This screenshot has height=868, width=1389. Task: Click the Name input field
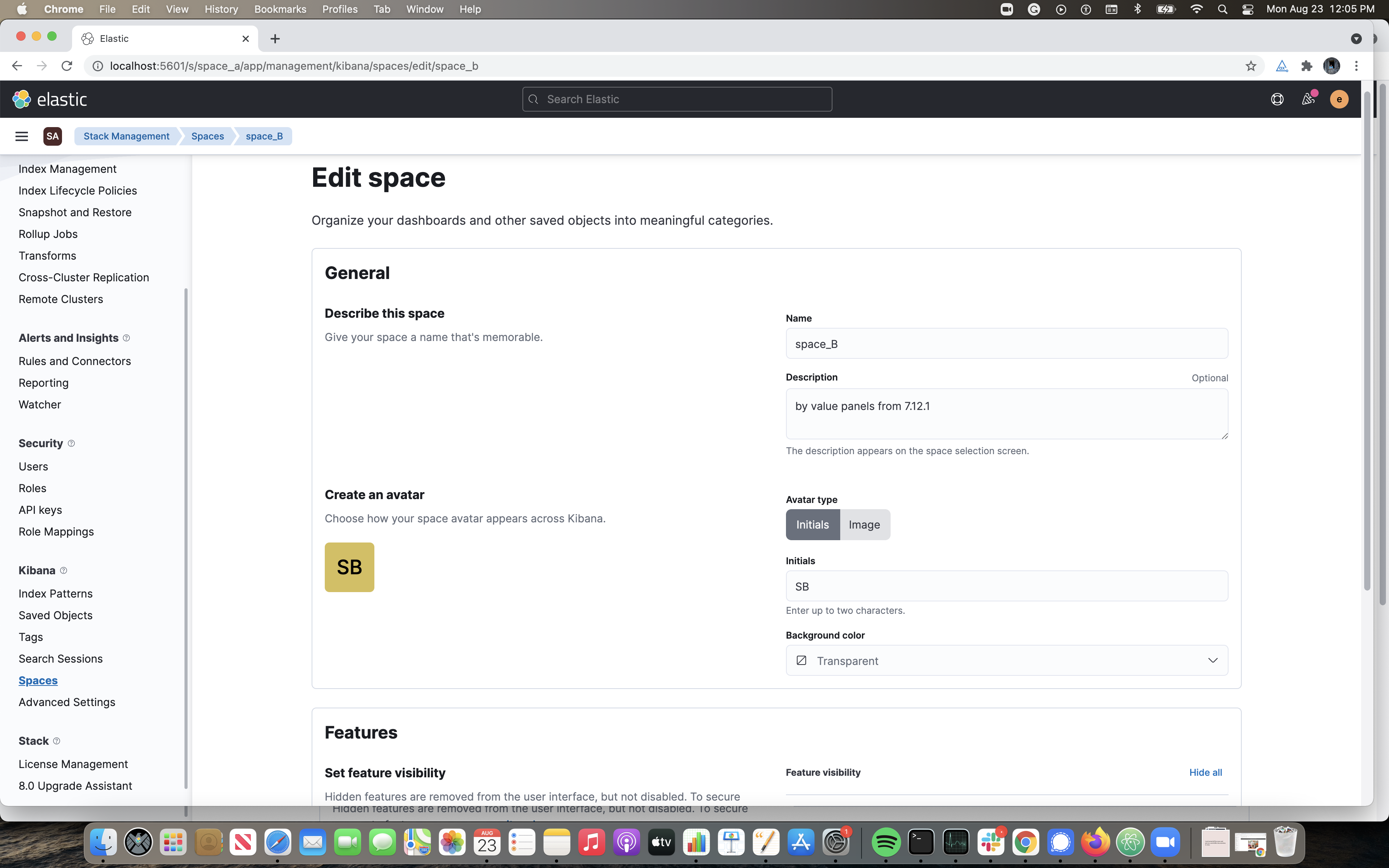click(x=1007, y=343)
